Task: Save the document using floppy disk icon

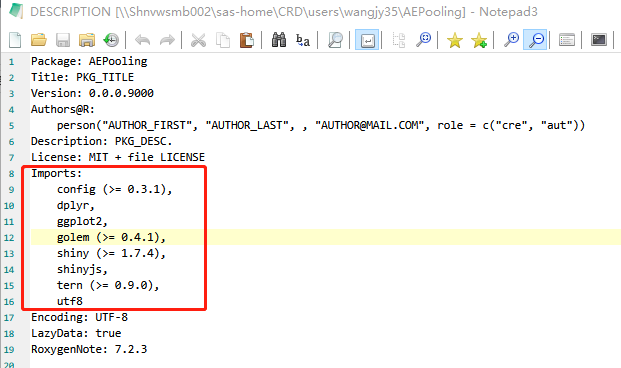Action: (x=63, y=40)
